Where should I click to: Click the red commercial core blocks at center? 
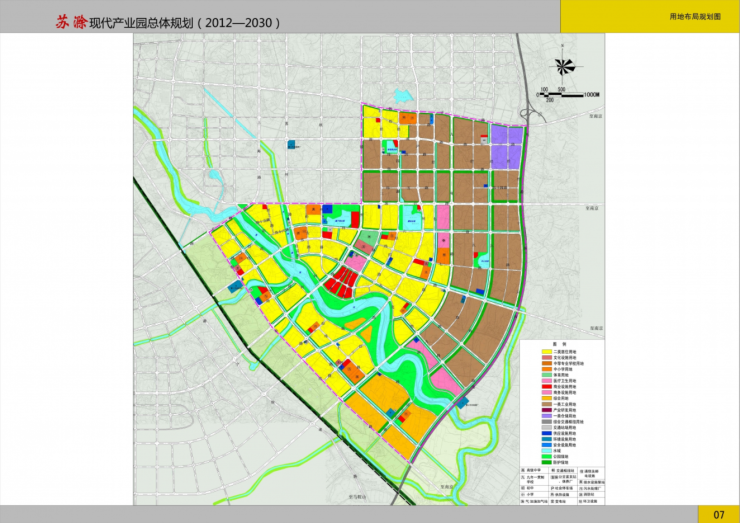coord(341,282)
